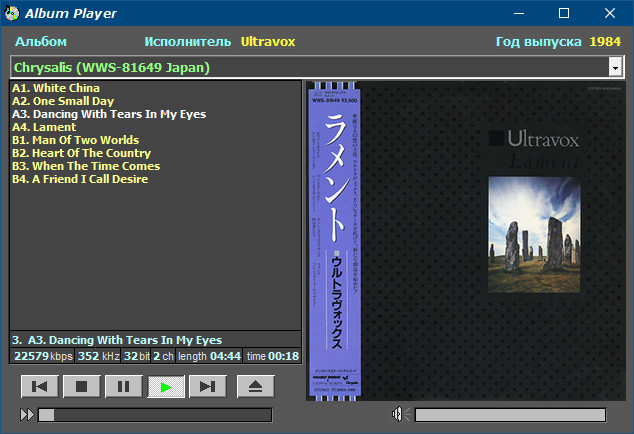This screenshot has width=634, height=434.
Task: Pause the current track
Action: point(124,386)
